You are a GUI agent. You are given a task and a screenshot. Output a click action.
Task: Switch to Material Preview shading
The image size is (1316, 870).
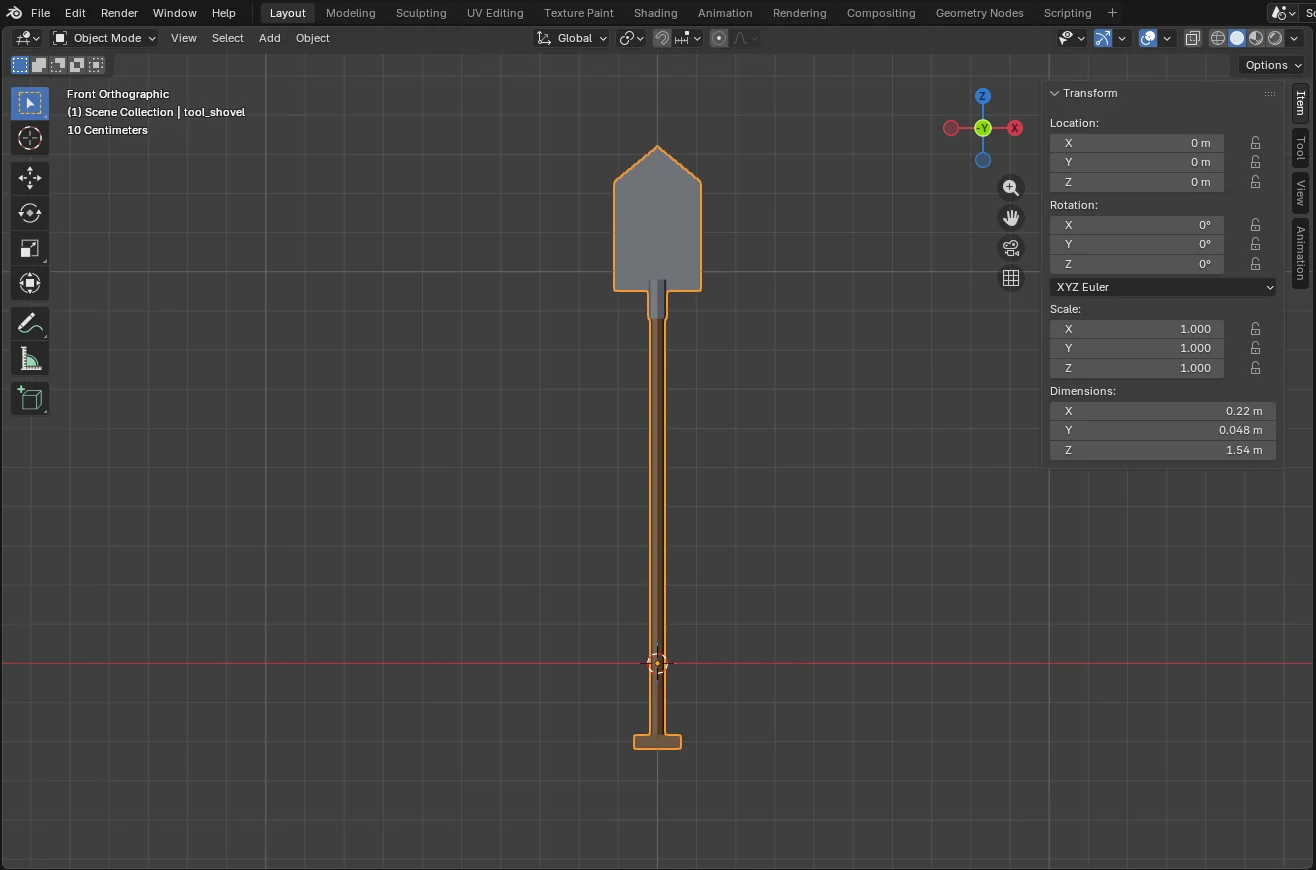1256,38
